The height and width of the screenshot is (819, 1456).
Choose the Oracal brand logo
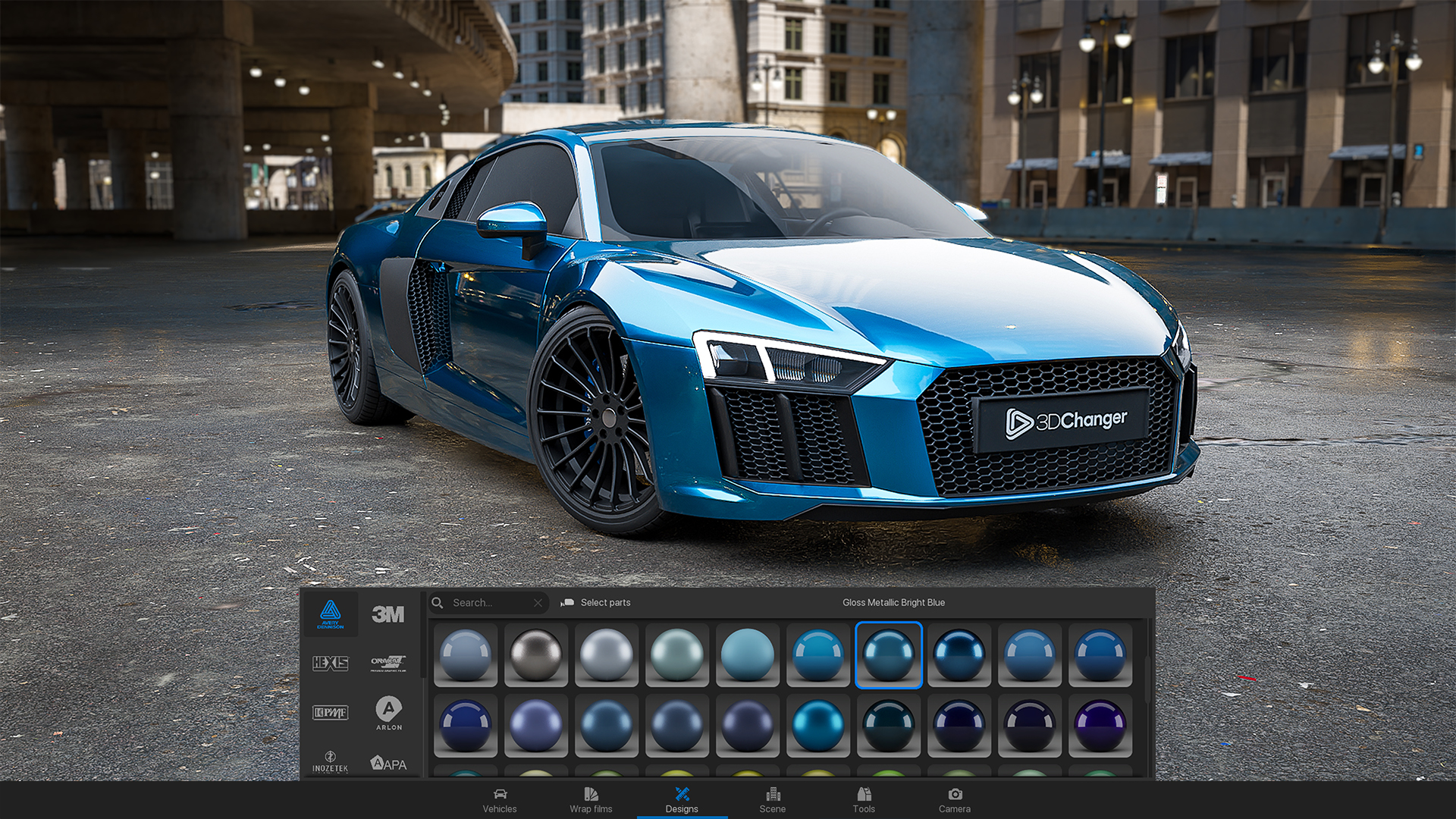pos(388,664)
